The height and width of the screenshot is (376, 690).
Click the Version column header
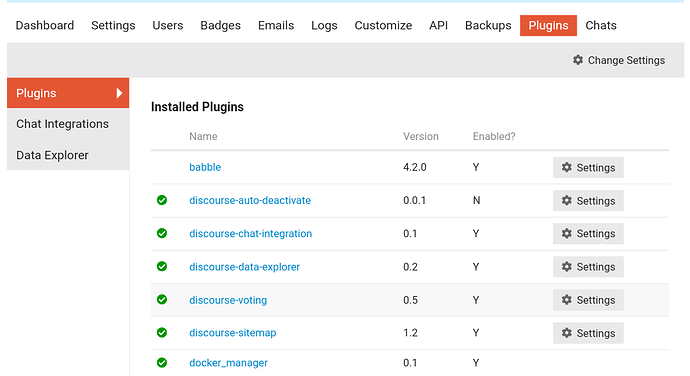pos(421,136)
